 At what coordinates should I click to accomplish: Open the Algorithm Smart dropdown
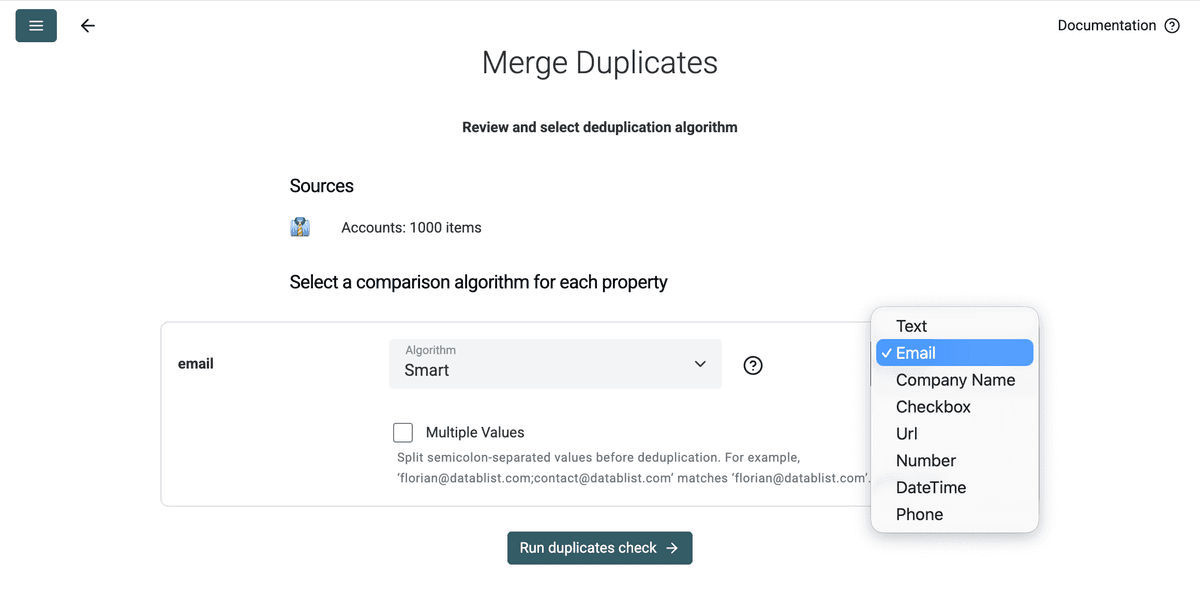[x=555, y=364]
